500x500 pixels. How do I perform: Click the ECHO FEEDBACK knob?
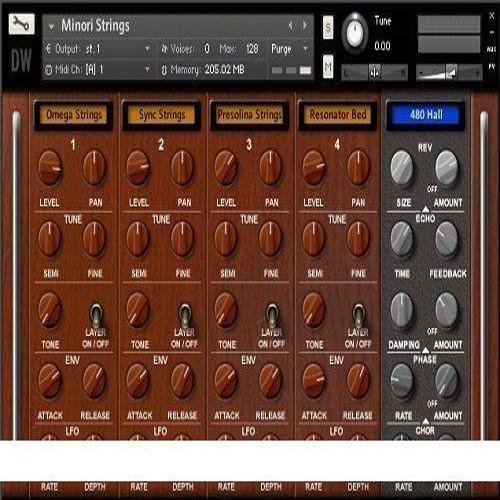click(x=446, y=239)
